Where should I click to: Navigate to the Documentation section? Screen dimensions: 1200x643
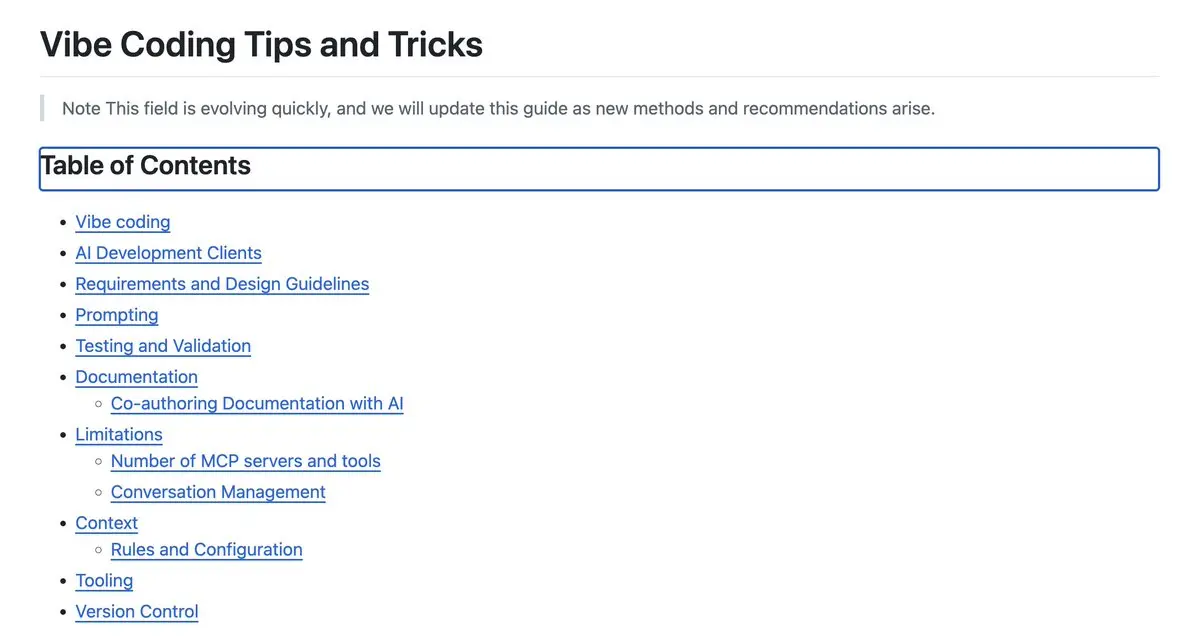(x=136, y=377)
